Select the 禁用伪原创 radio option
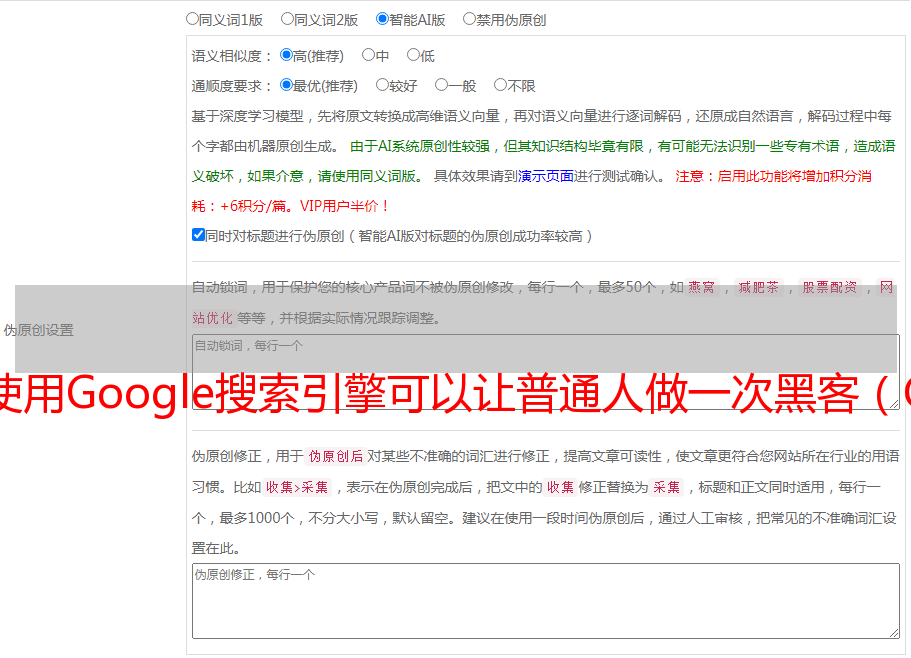This screenshot has height=658, width=911. click(x=469, y=19)
